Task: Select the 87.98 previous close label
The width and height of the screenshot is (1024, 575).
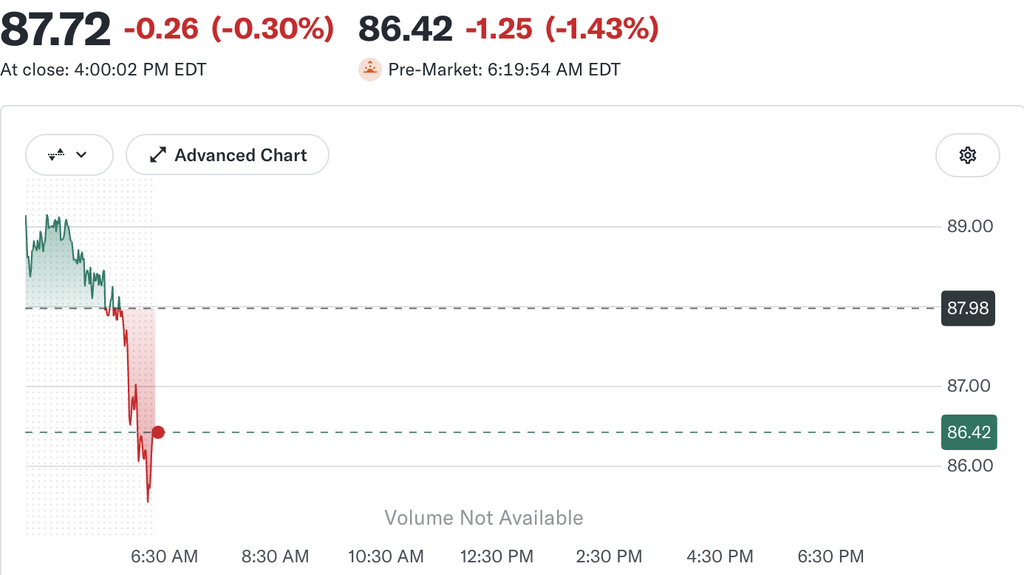Action: coord(968,308)
